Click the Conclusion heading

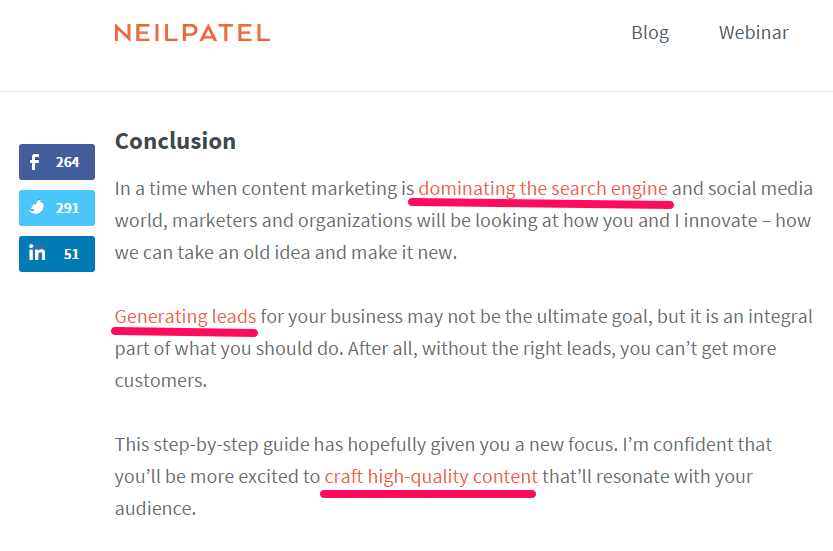point(175,141)
